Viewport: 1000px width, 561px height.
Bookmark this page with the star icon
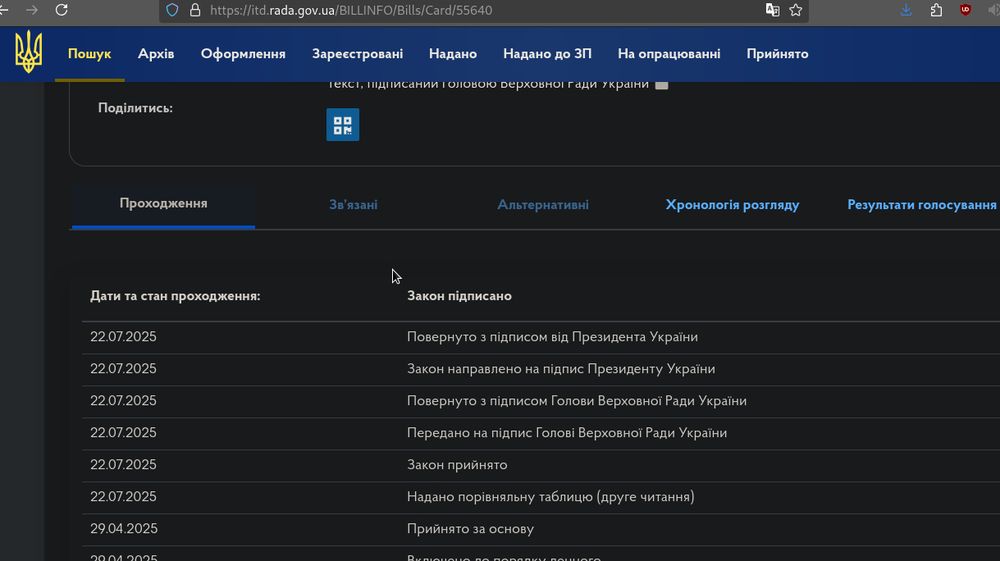point(795,10)
